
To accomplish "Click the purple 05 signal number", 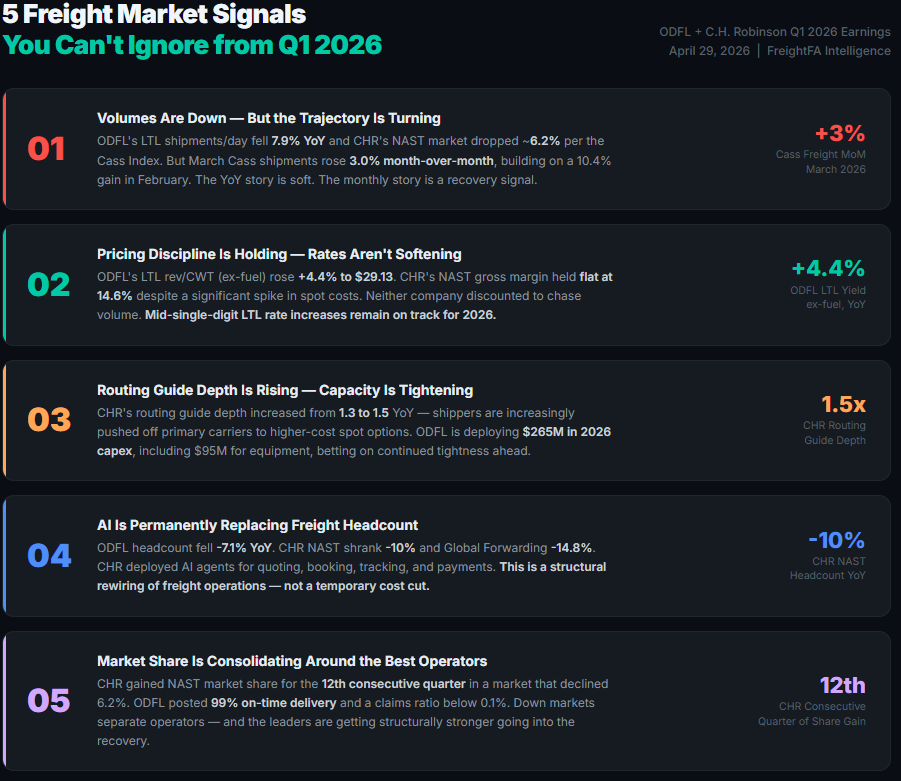I will pos(49,701).
